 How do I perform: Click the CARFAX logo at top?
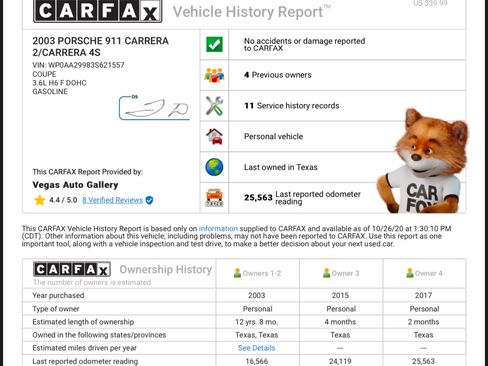click(x=98, y=11)
